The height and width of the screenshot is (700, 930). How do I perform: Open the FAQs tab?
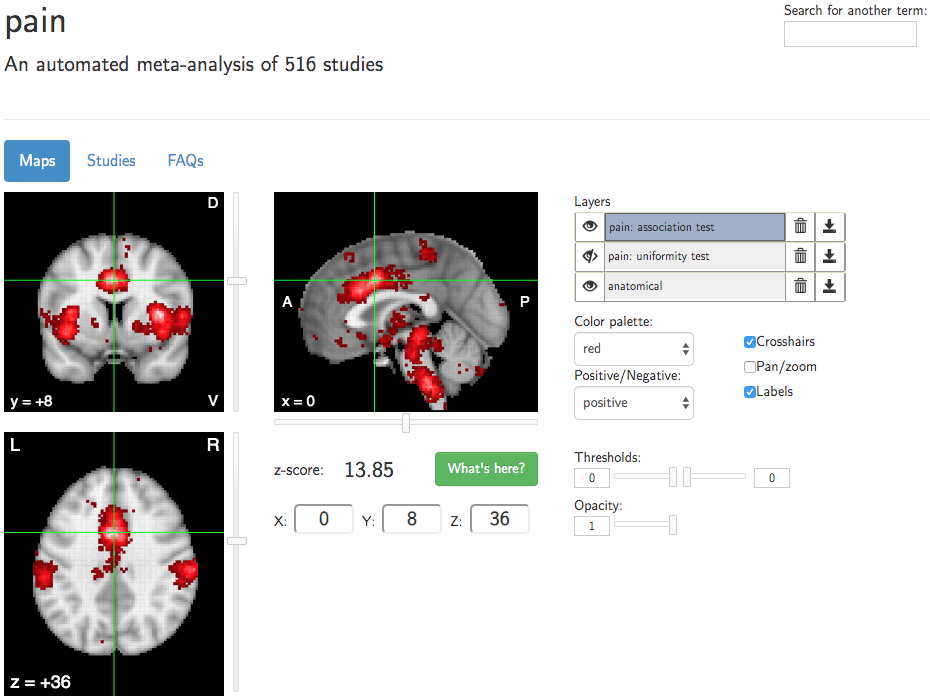(186, 161)
